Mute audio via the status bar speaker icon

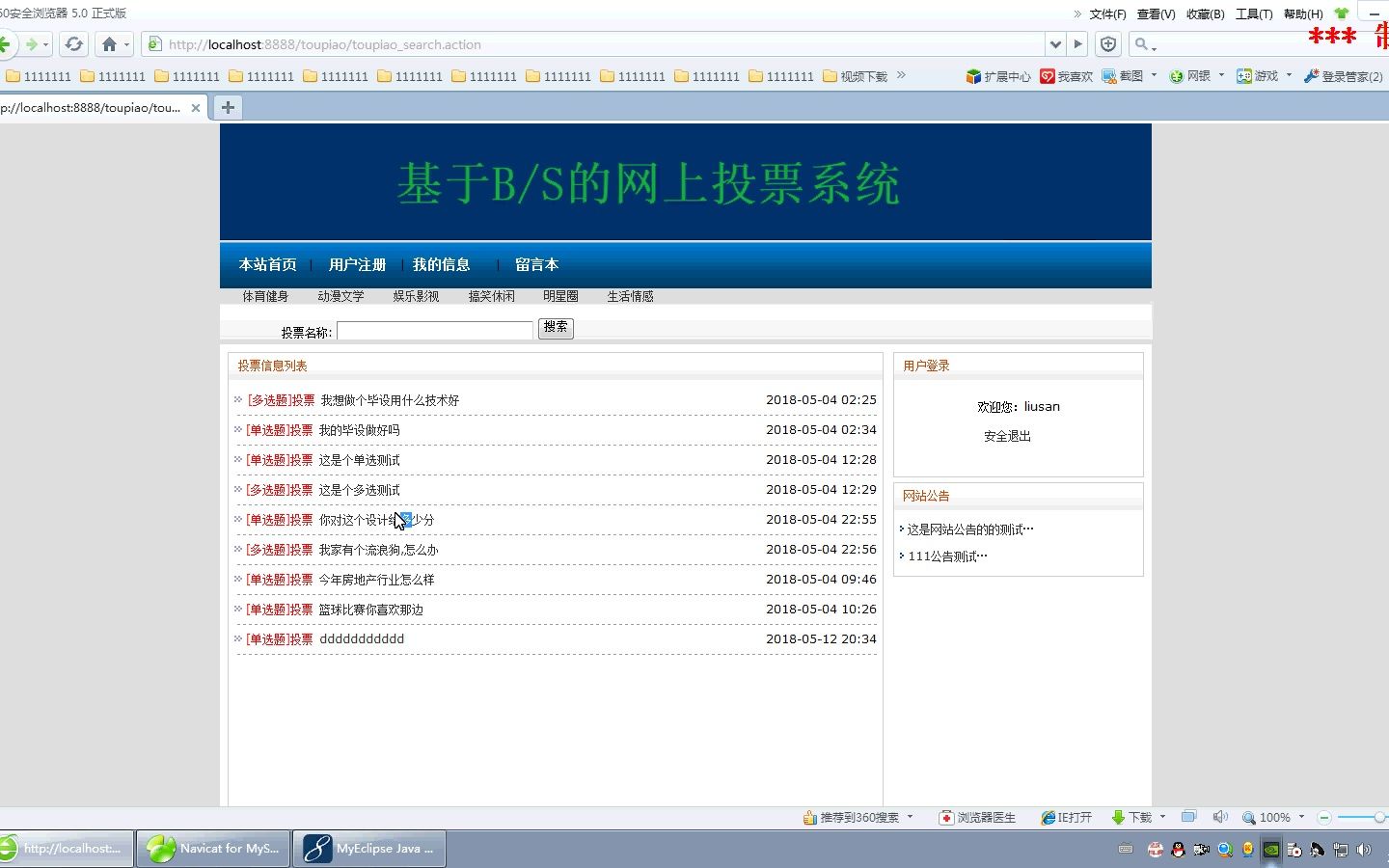point(1219,817)
